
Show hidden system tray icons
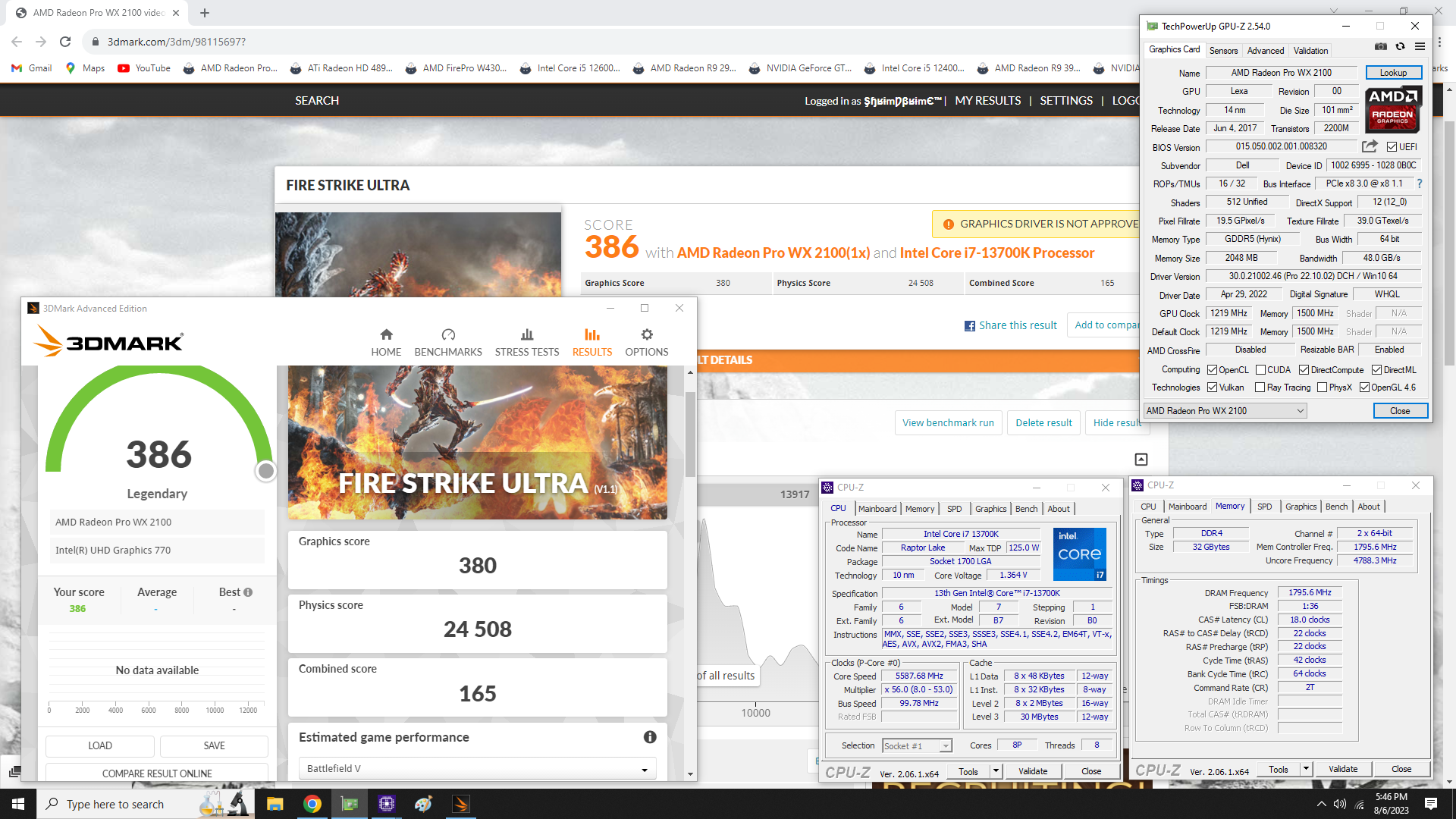(x=1321, y=804)
